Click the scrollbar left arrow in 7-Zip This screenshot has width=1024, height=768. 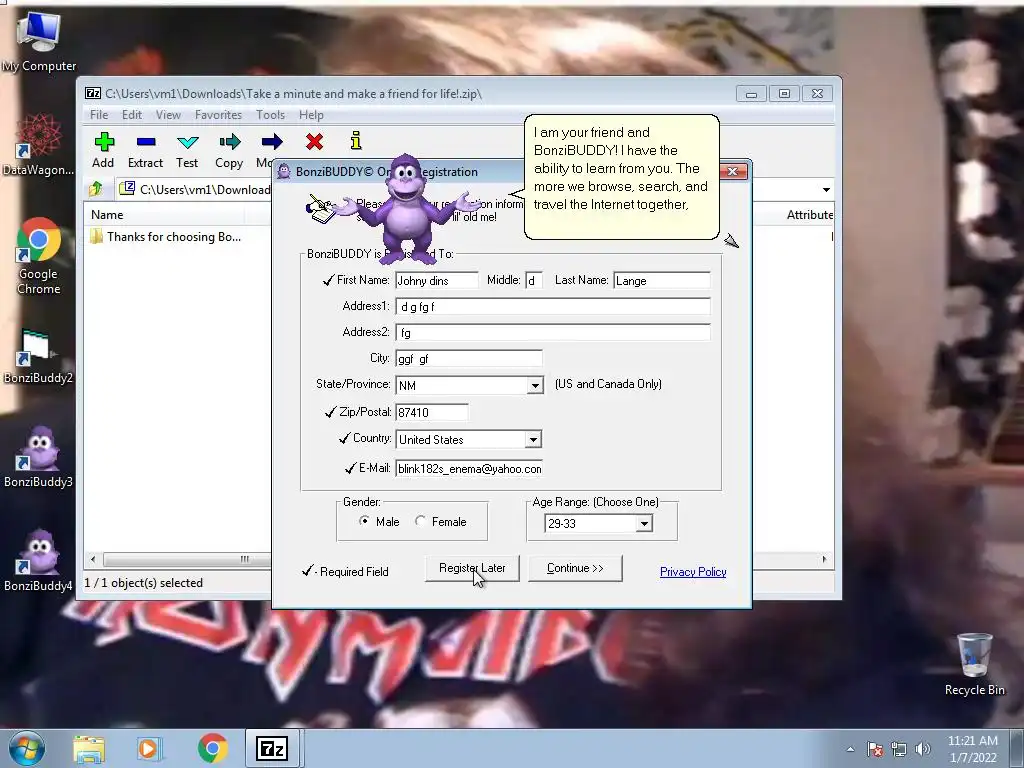coord(93,559)
